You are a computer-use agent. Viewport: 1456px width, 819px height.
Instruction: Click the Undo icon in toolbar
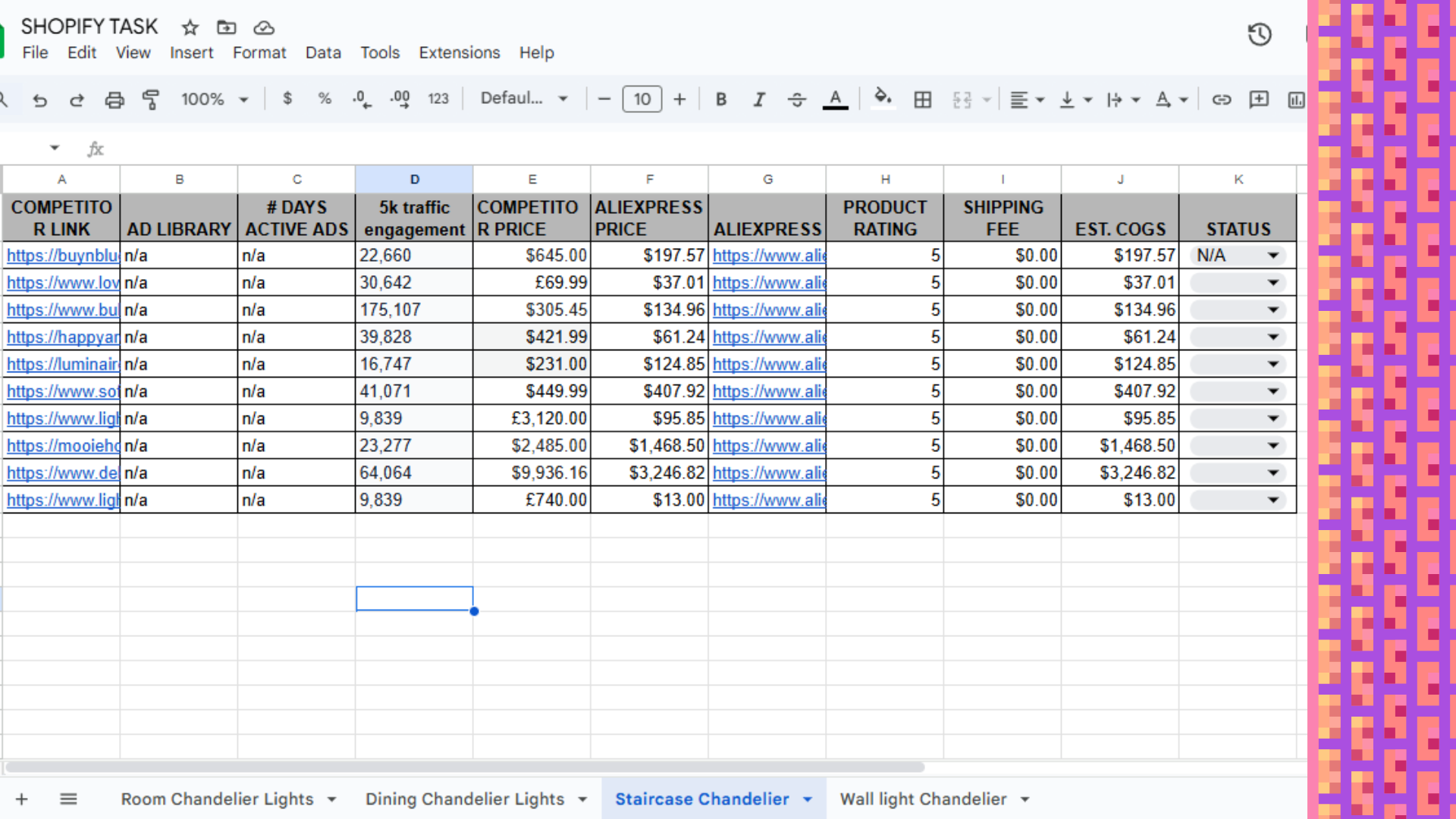click(39, 99)
